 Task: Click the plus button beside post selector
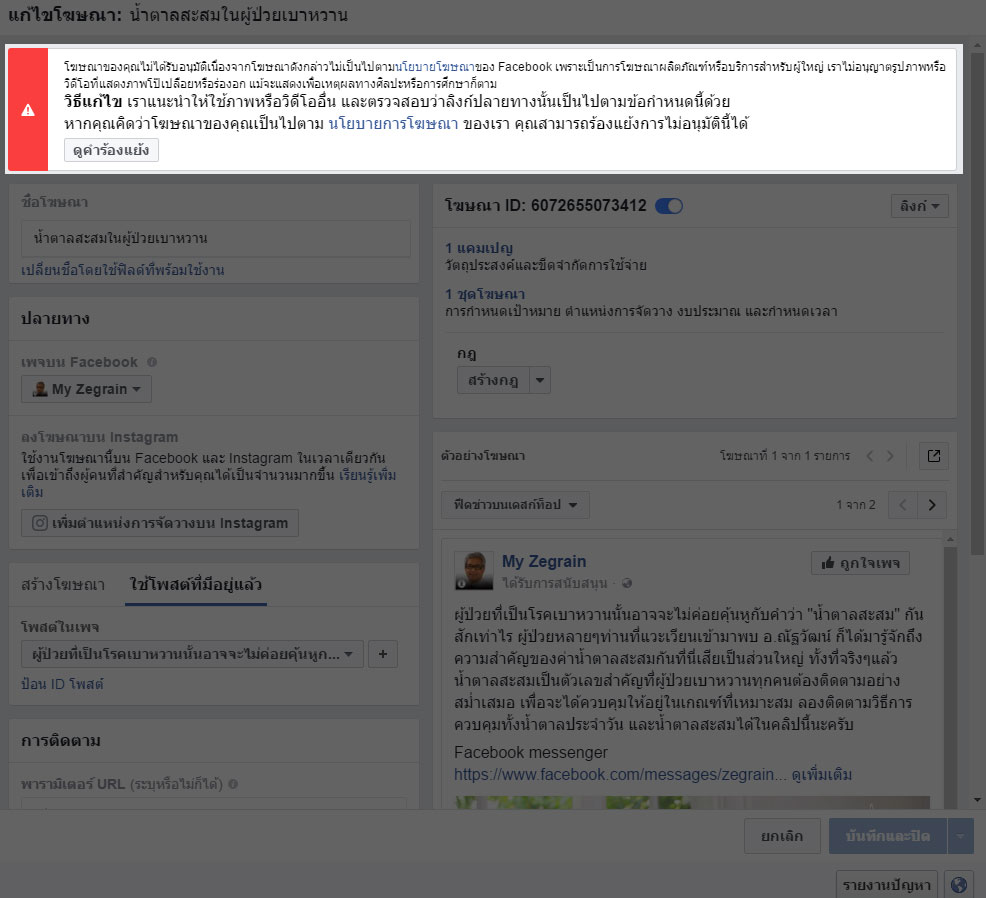tap(383, 654)
